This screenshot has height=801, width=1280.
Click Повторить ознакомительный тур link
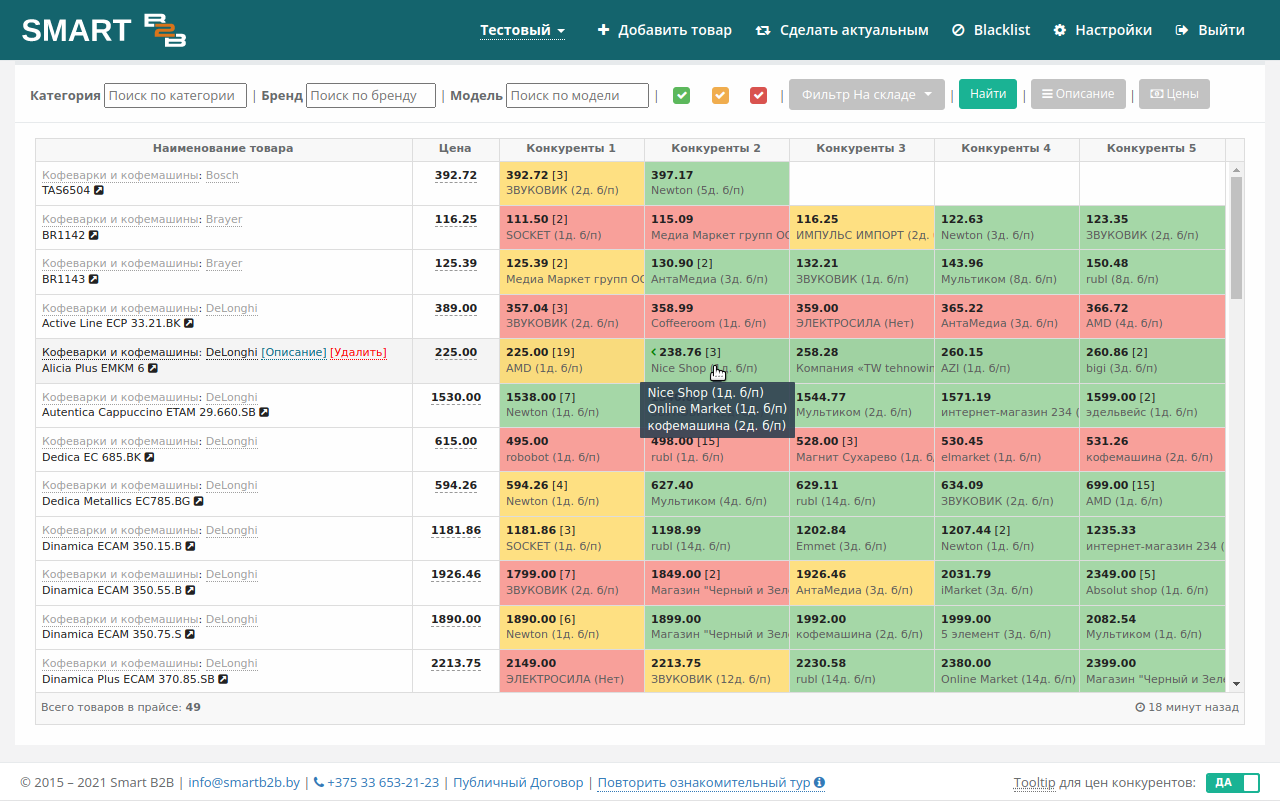(x=704, y=783)
